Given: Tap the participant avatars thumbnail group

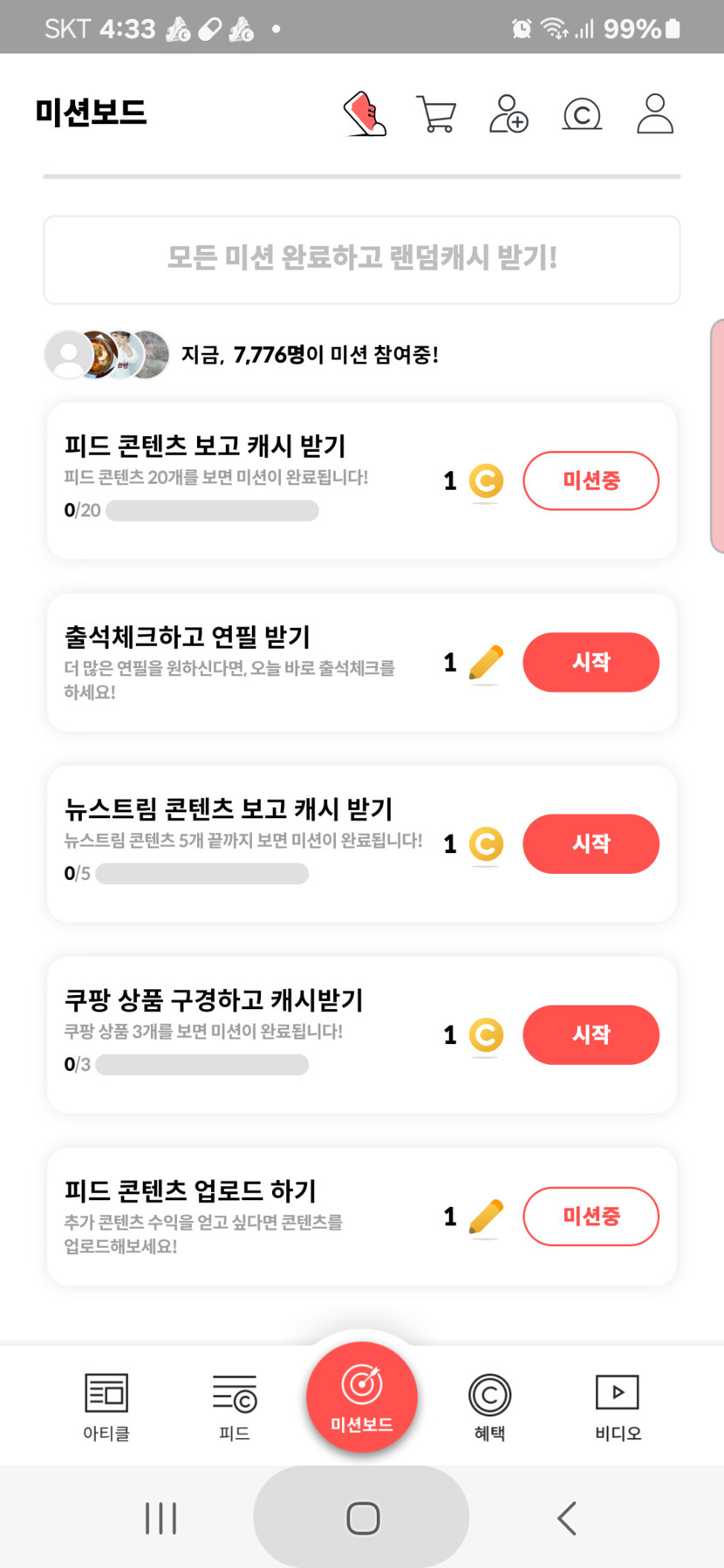Looking at the screenshot, I should pyautogui.click(x=107, y=354).
